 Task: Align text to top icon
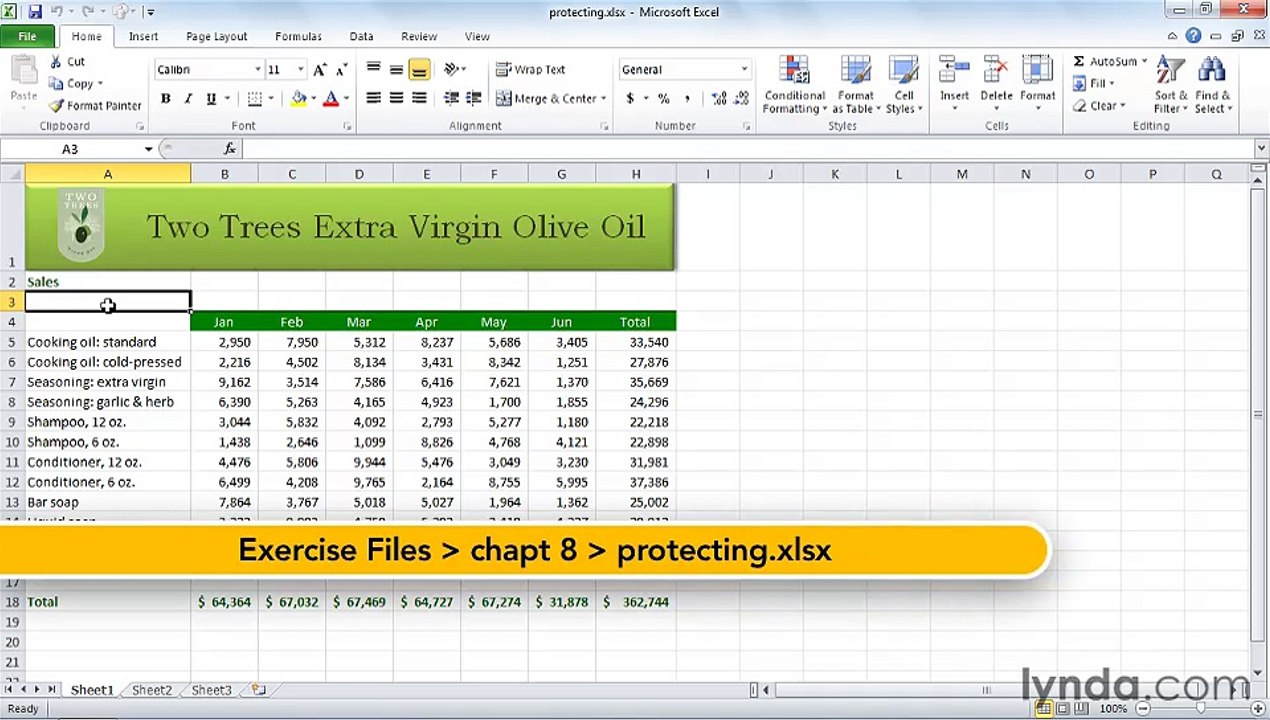click(373, 69)
